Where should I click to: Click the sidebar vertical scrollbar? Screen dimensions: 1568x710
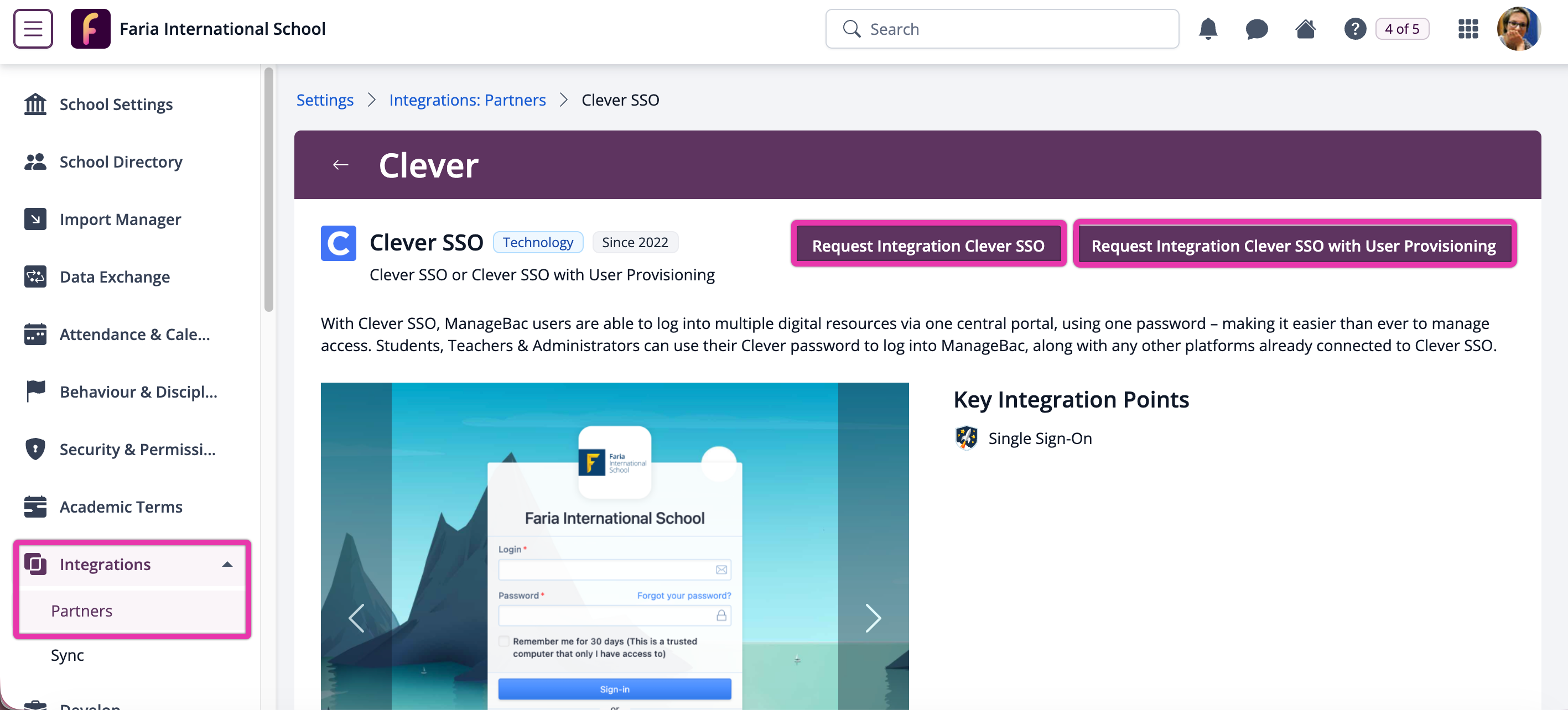(268, 189)
